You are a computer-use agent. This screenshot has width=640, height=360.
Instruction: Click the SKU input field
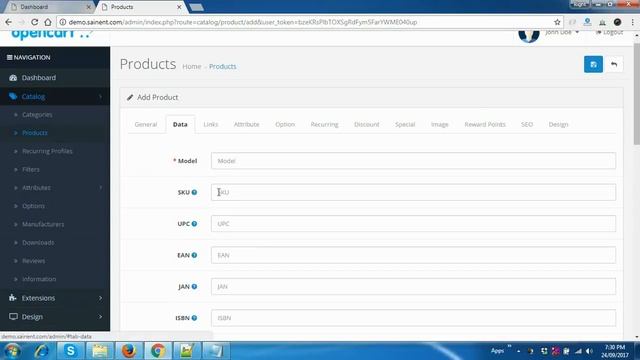click(x=413, y=192)
